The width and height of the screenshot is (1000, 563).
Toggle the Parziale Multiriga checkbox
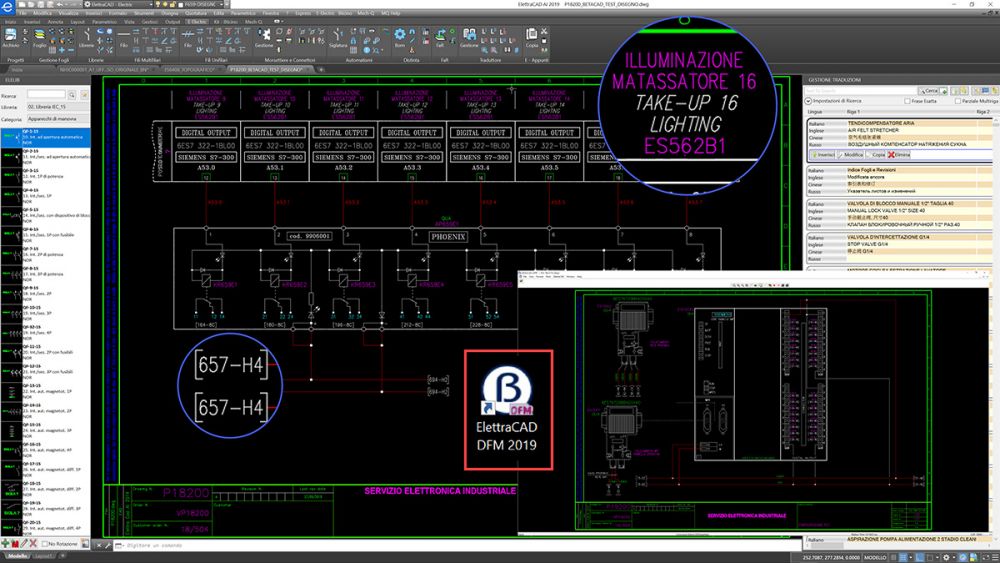tap(957, 101)
